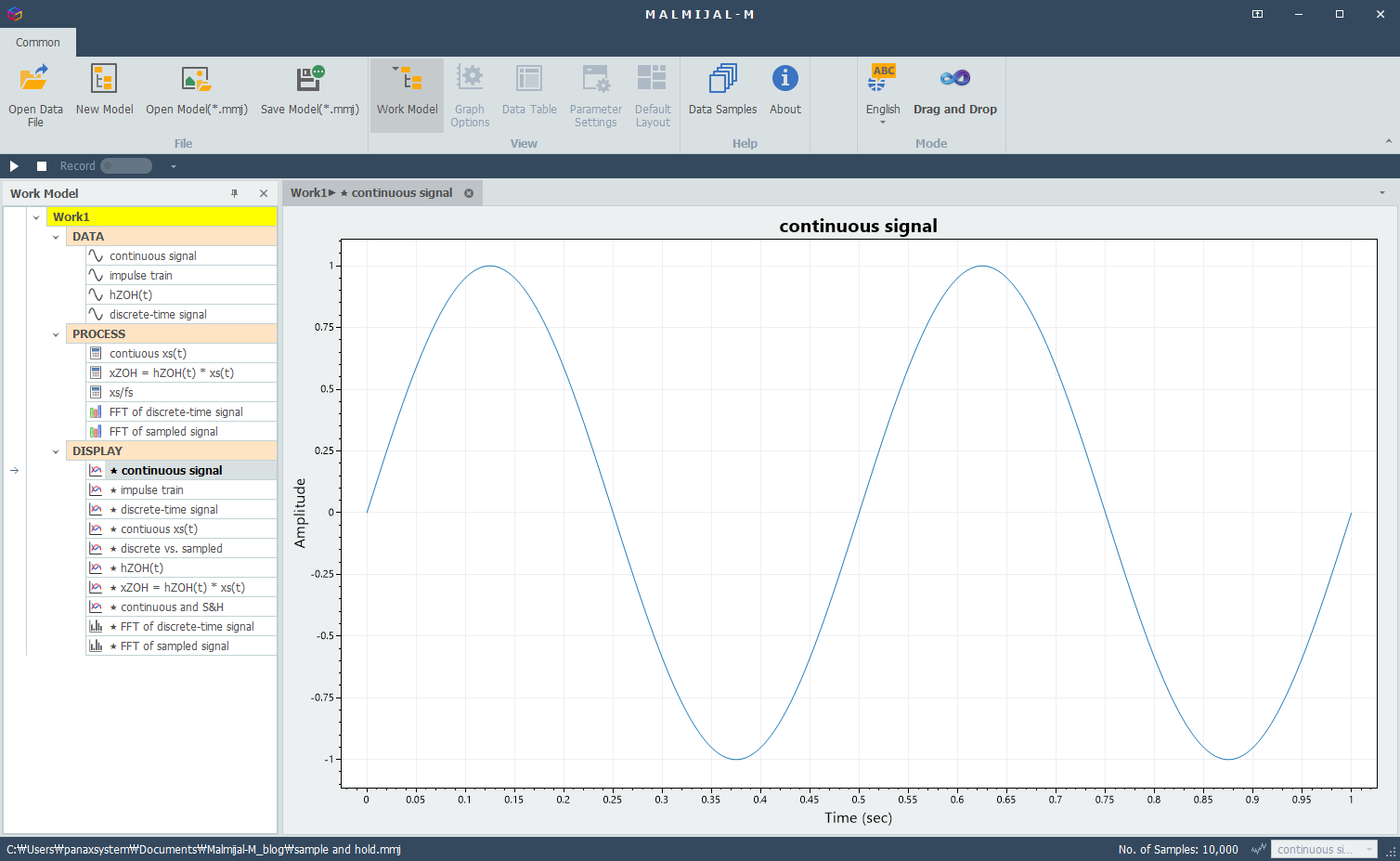This screenshot has width=1400, height=861.
Task: Click the waveform icon in status bar
Action: (1259, 849)
